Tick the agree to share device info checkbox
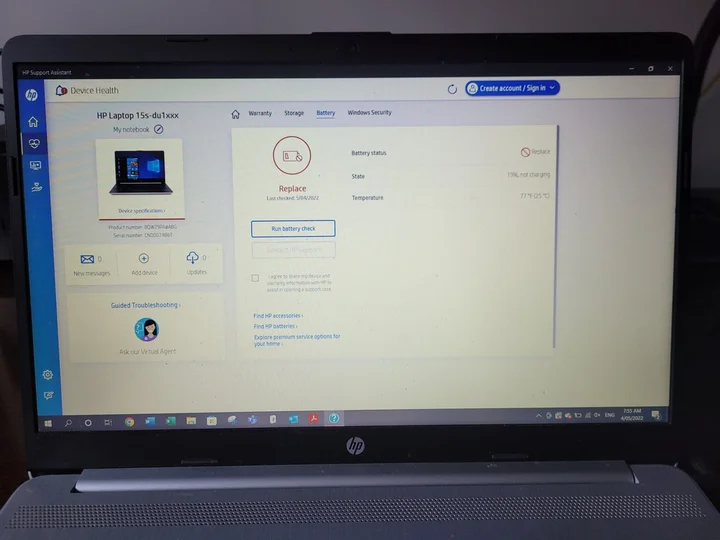This screenshot has height=540, width=720. (x=255, y=278)
